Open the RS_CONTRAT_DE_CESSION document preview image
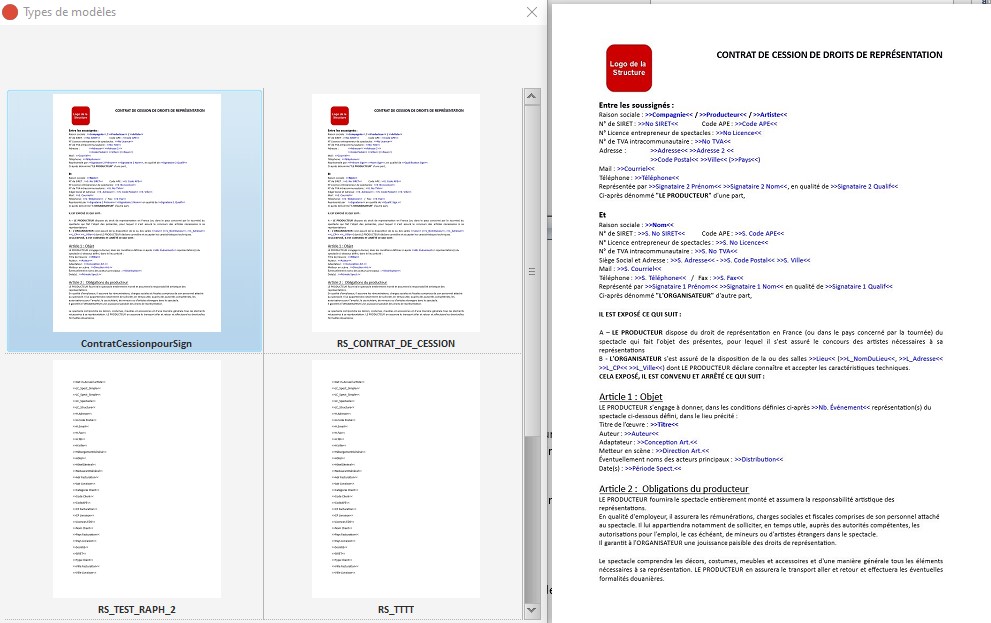991x623 pixels. pos(396,212)
